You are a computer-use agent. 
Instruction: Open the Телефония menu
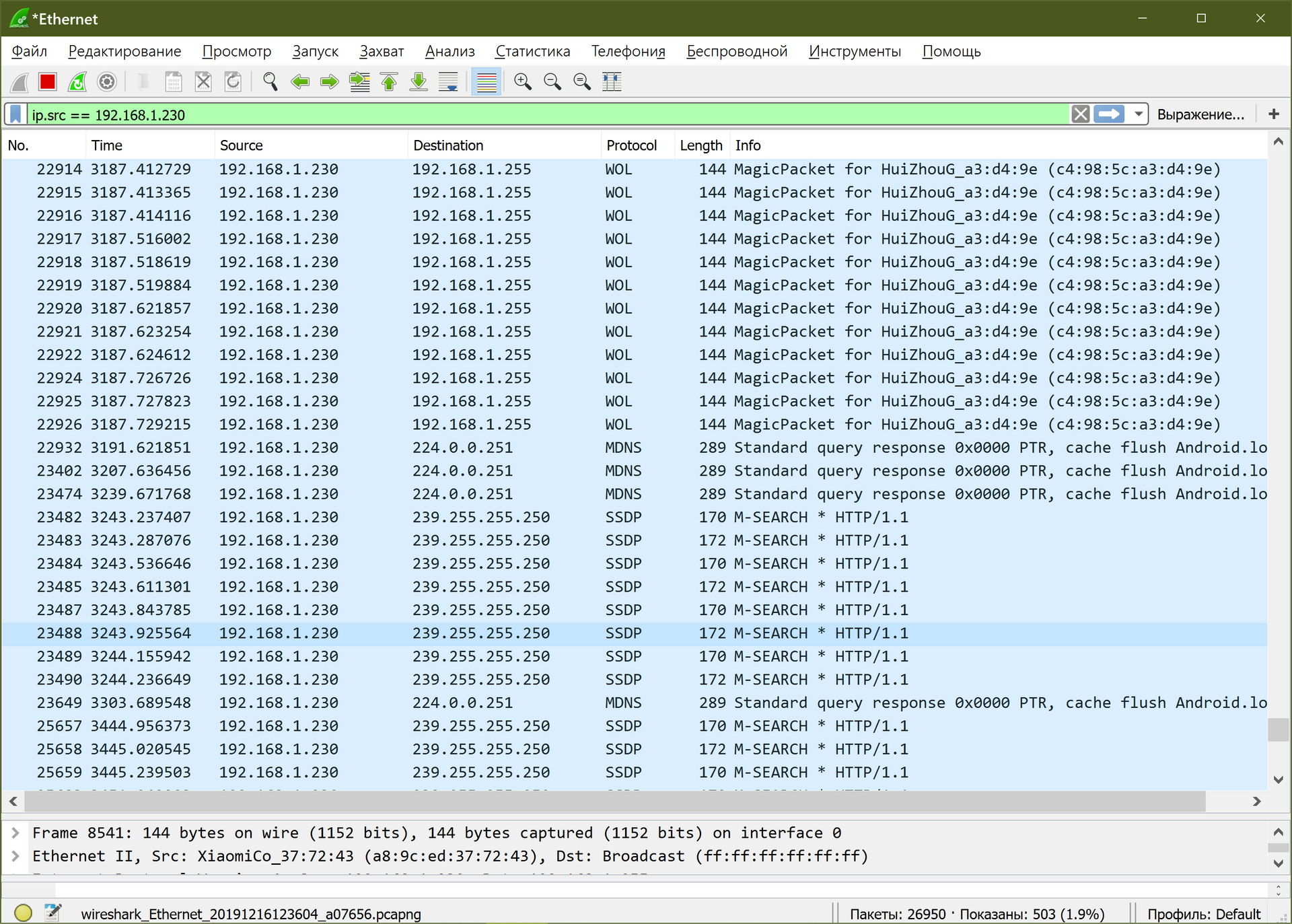pyautogui.click(x=629, y=51)
